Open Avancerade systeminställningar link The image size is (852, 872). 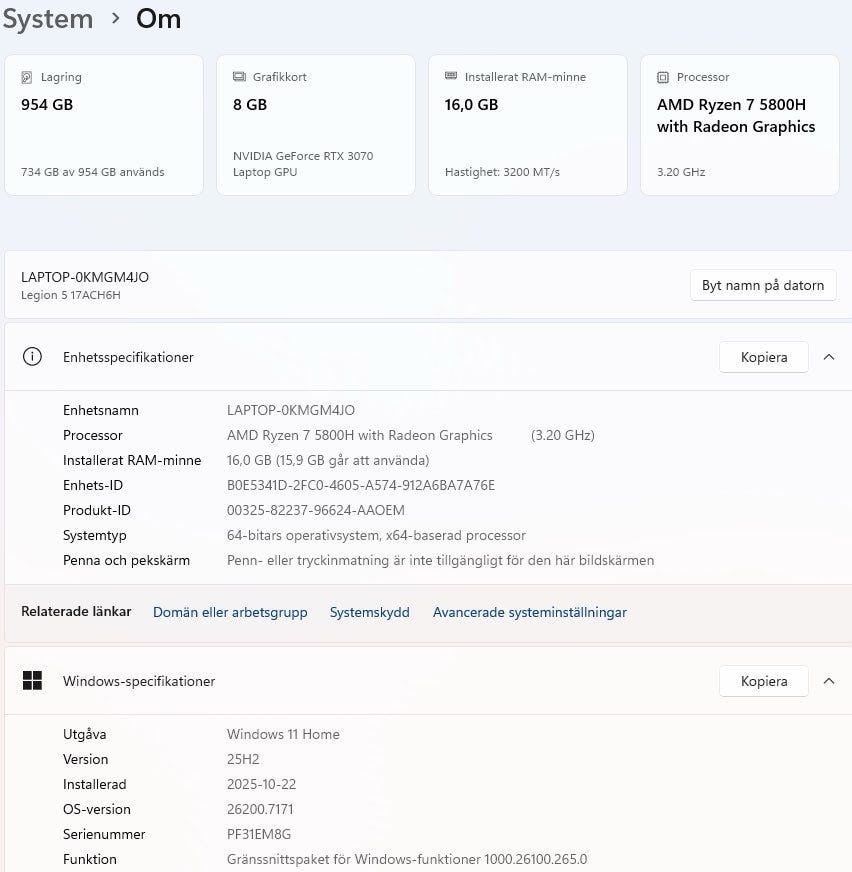coord(530,612)
